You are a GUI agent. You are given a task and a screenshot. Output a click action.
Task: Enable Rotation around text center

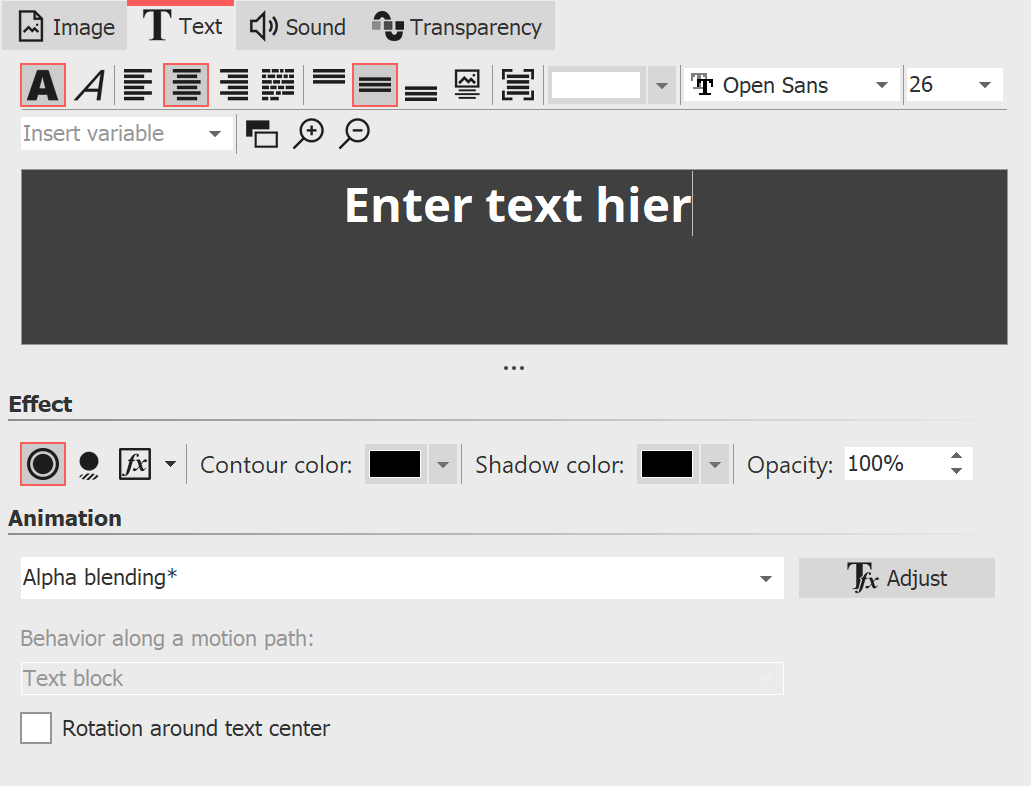click(x=36, y=728)
